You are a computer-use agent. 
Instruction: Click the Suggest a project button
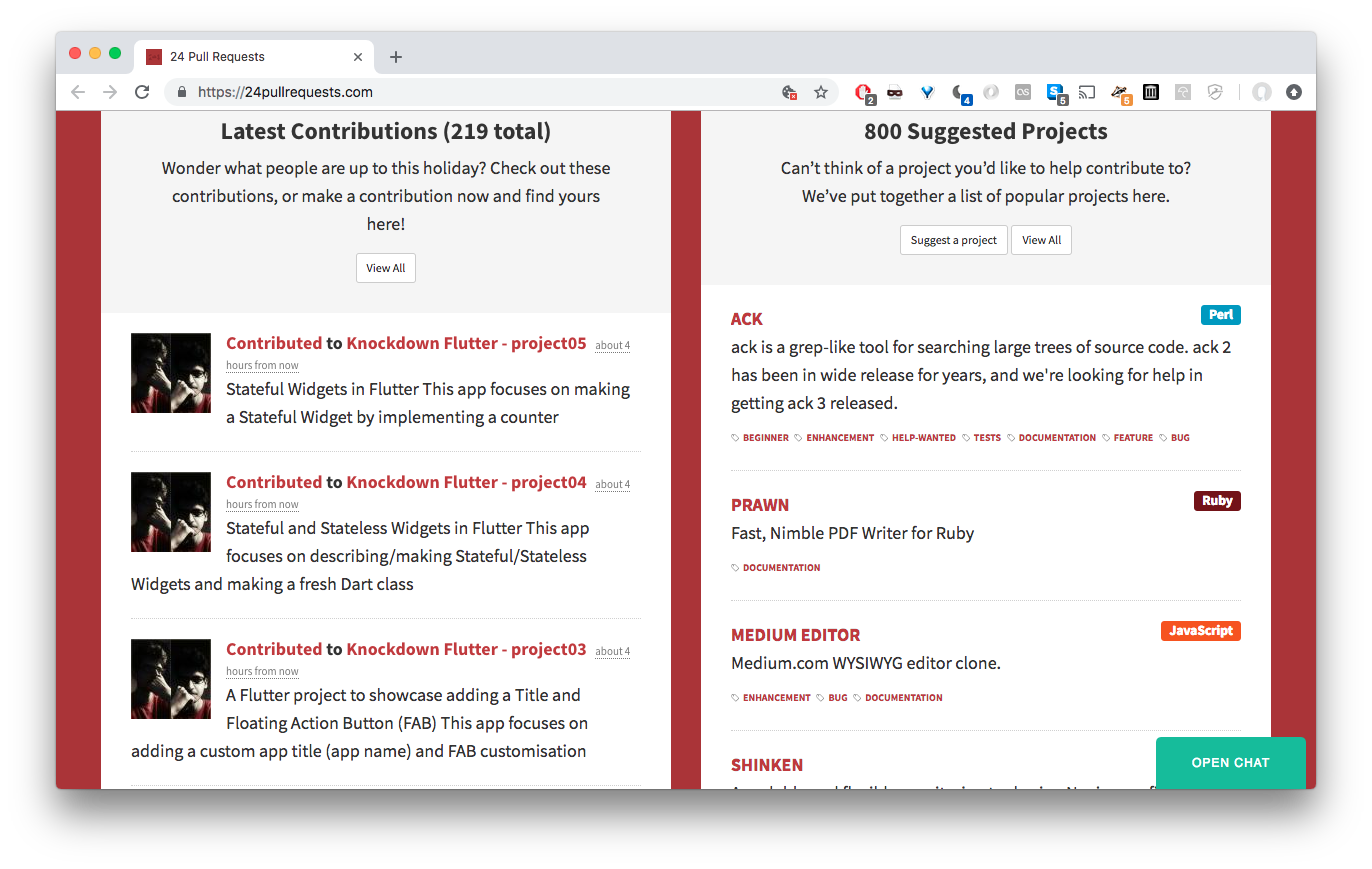(x=954, y=240)
